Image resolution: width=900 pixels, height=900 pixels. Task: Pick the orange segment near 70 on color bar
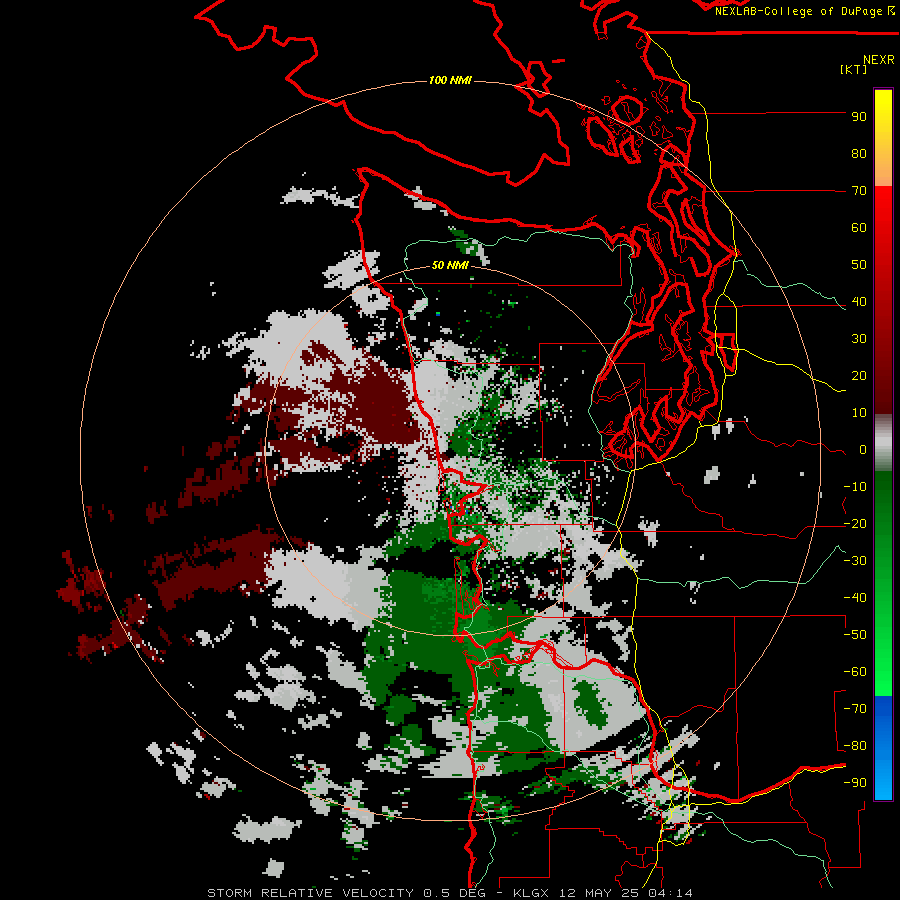click(x=883, y=172)
